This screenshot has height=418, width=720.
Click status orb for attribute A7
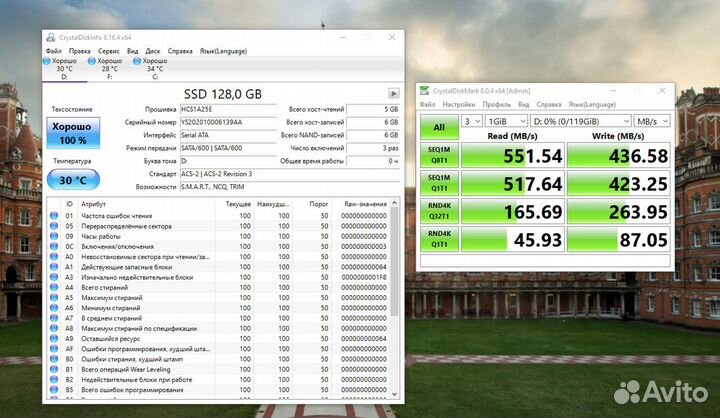[54, 318]
